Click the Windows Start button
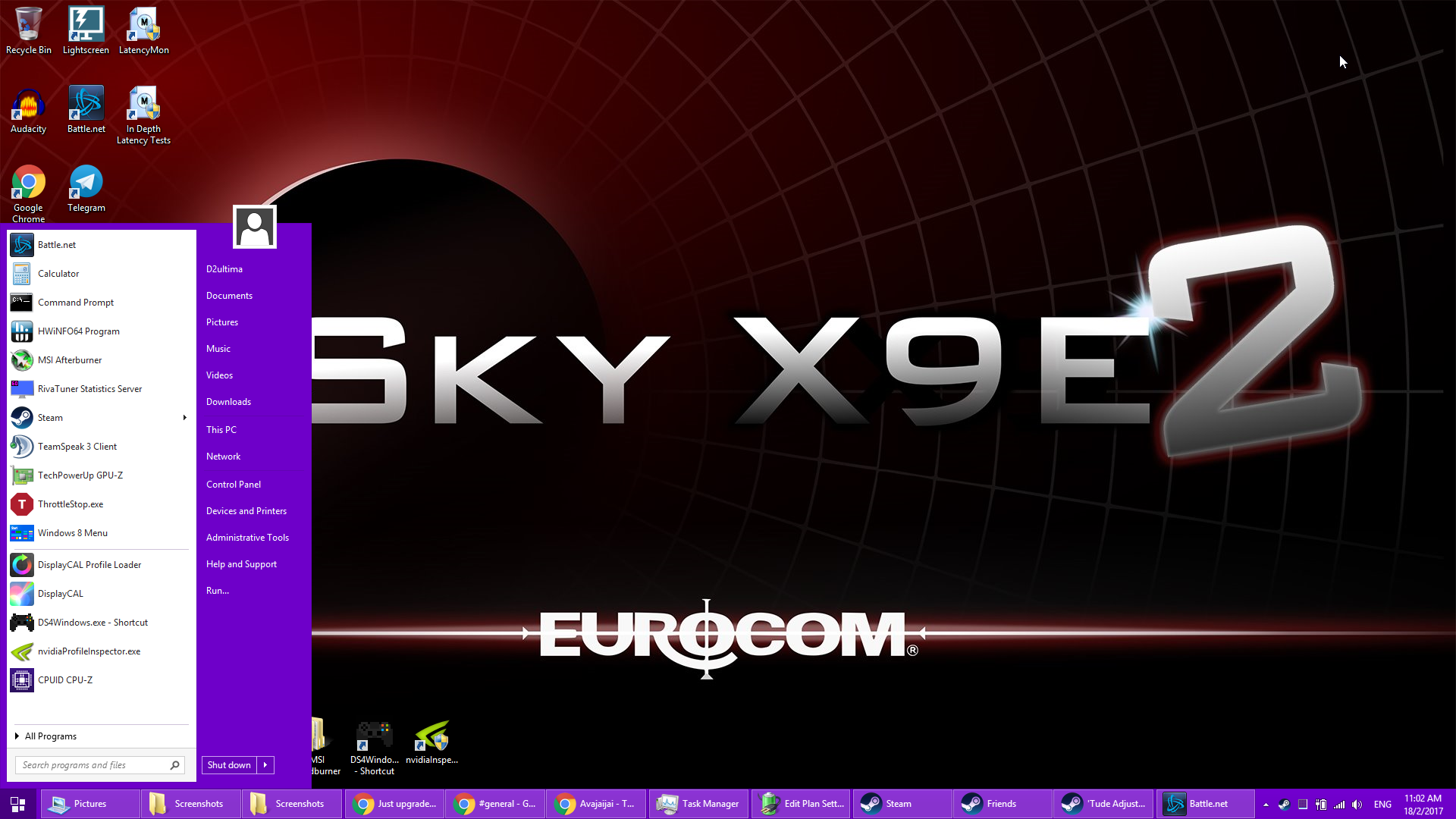Screen dimensions: 1456x819 (18, 804)
